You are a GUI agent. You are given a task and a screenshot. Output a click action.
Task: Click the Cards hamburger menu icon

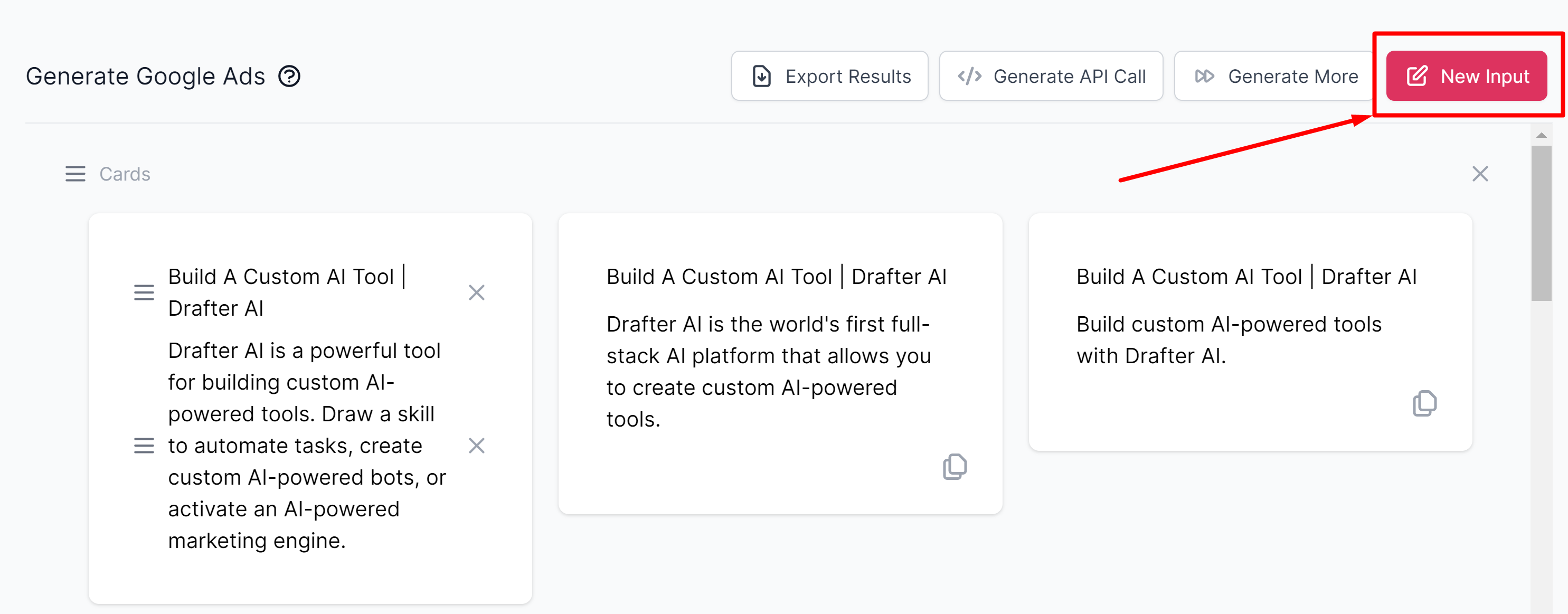click(75, 174)
